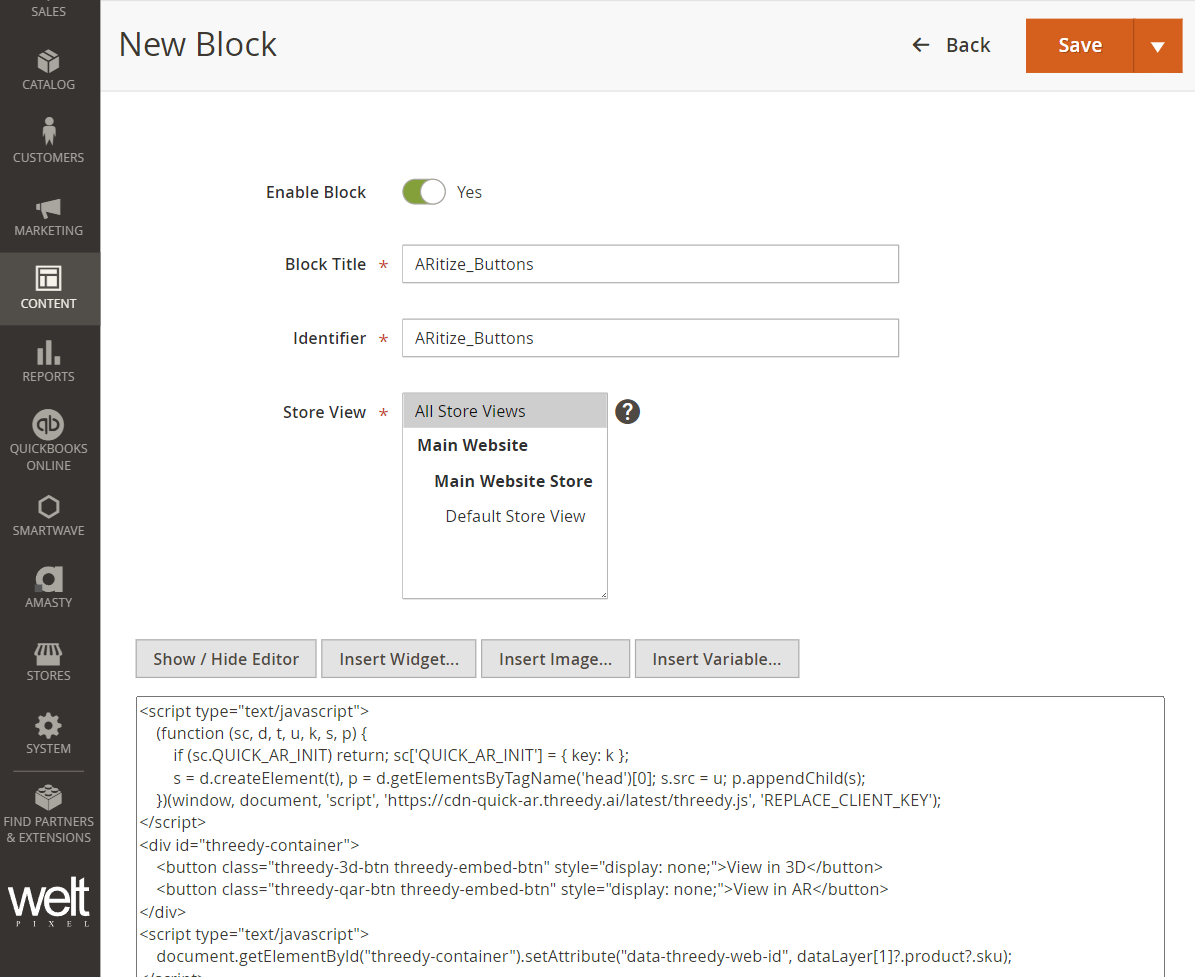Image resolution: width=1195 pixels, height=977 pixels.
Task: Open the Content layout icon
Action: [48, 279]
